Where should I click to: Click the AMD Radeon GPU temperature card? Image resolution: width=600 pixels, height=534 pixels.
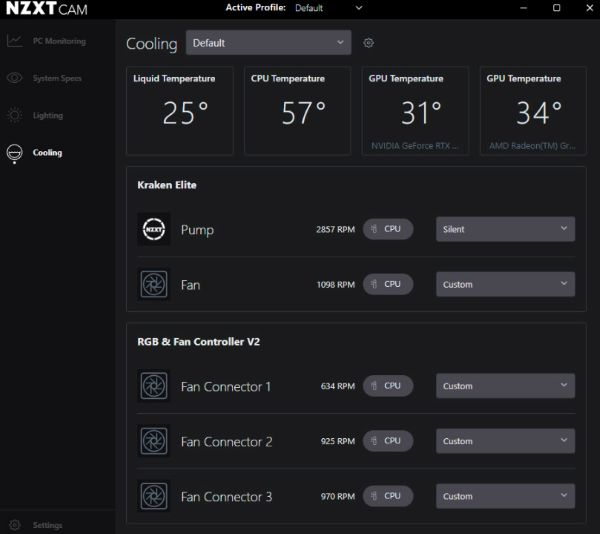pos(533,111)
